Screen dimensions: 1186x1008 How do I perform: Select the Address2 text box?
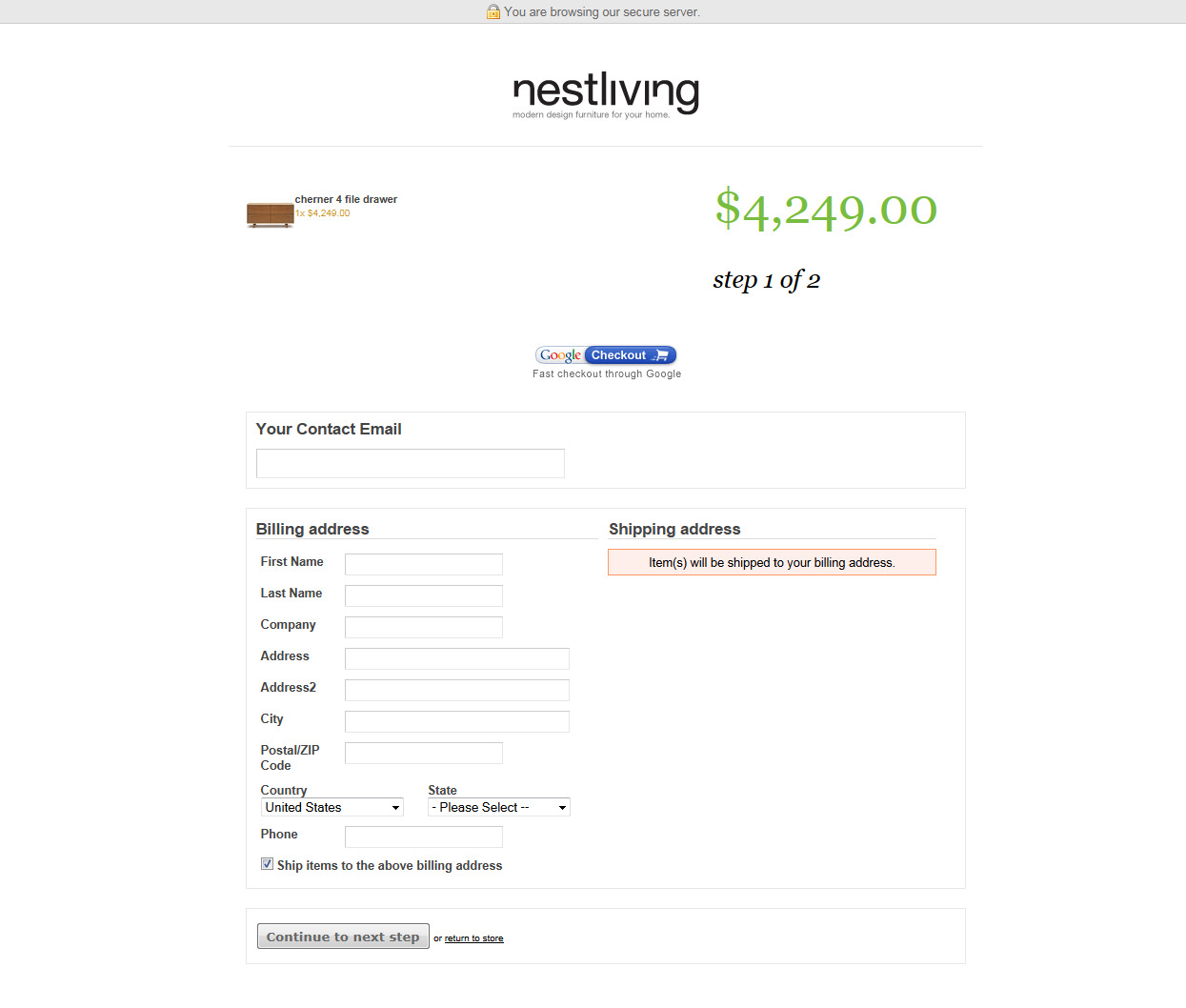[x=457, y=690]
